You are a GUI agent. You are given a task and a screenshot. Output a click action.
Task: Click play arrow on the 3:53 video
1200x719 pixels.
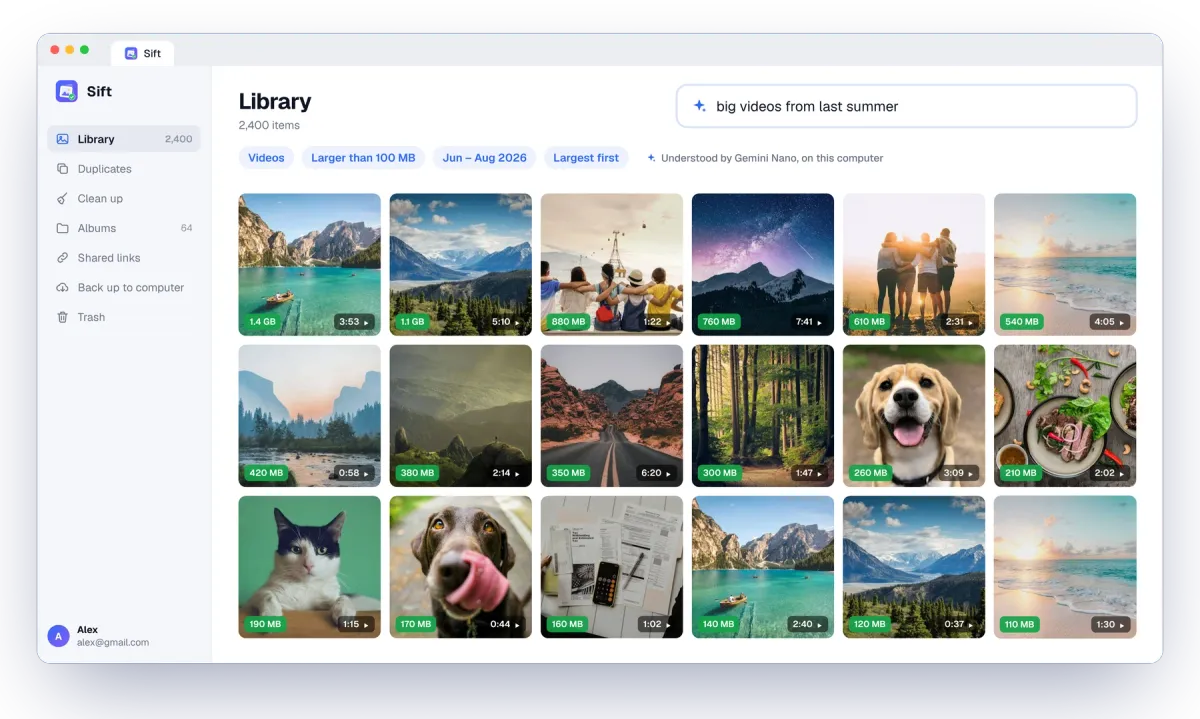click(367, 322)
